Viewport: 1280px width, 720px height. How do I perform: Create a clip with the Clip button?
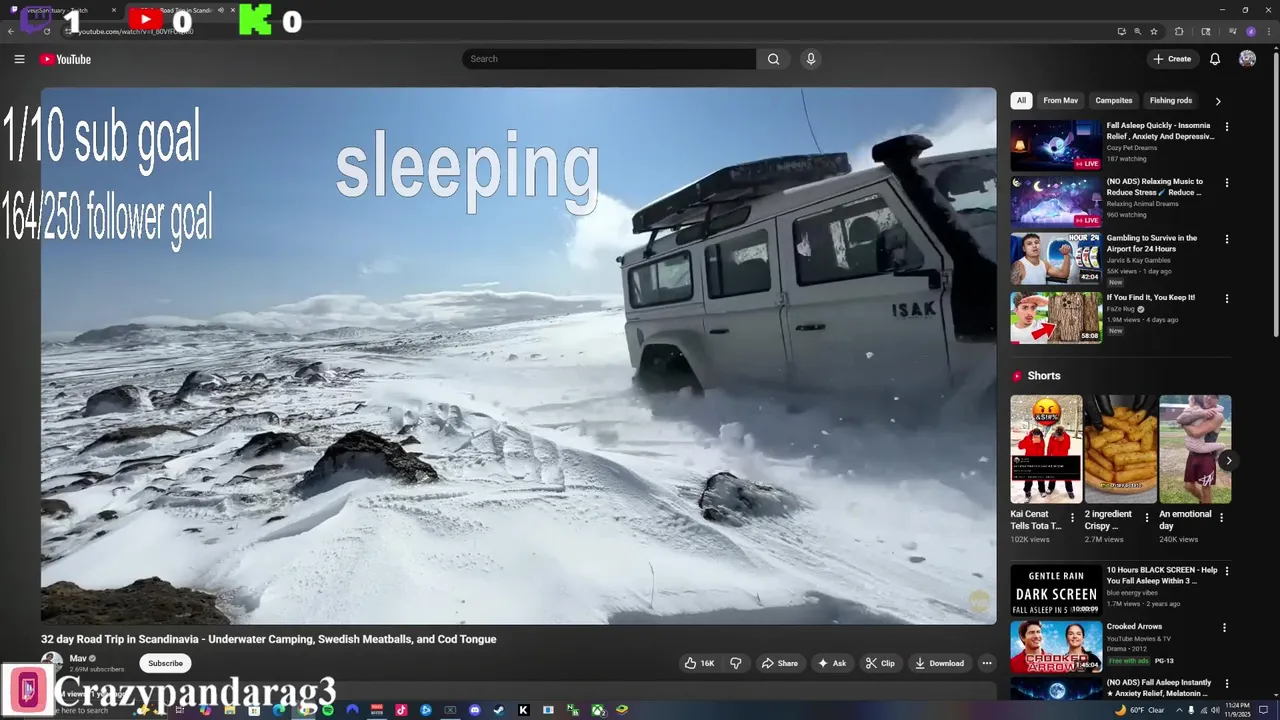(x=880, y=663)
